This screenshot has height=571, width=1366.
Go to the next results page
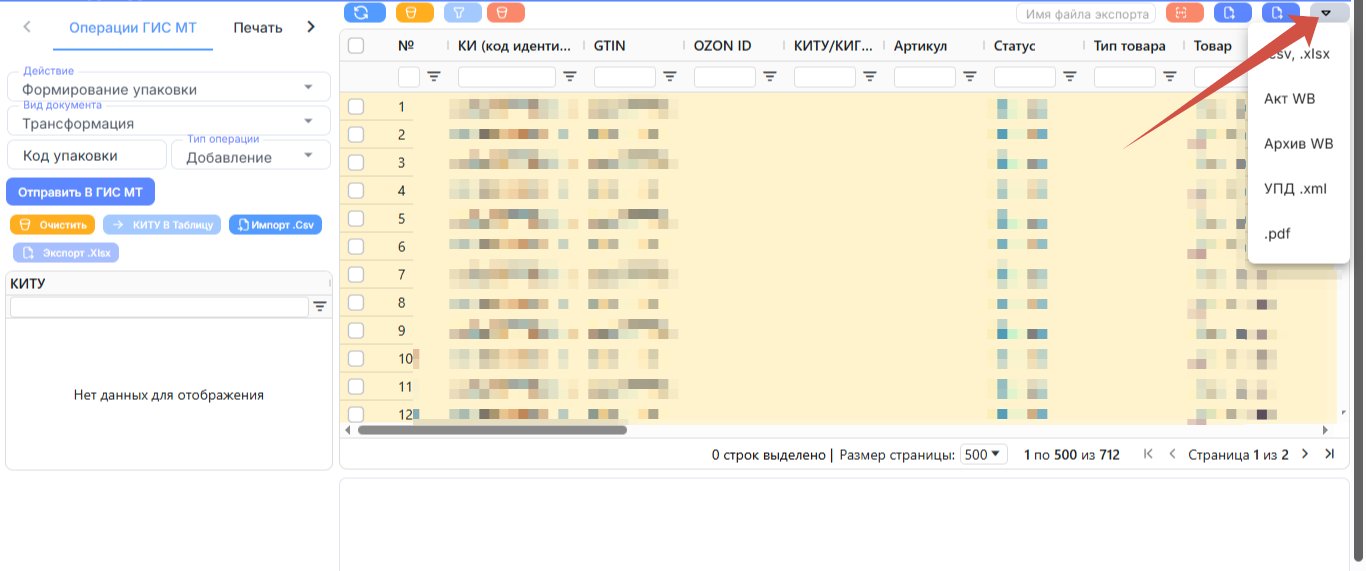click(1304, 454)
